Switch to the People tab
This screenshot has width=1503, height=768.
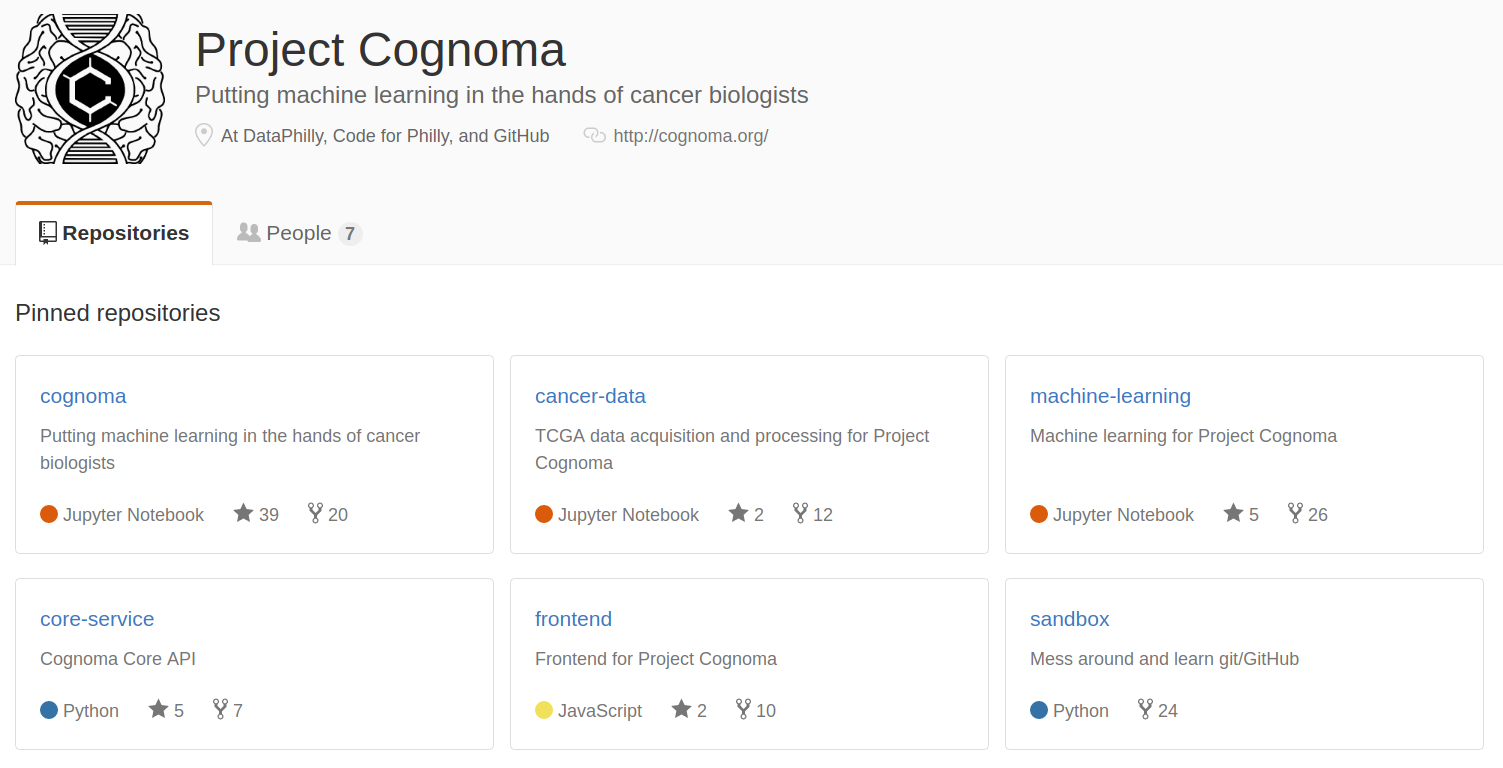299,233
